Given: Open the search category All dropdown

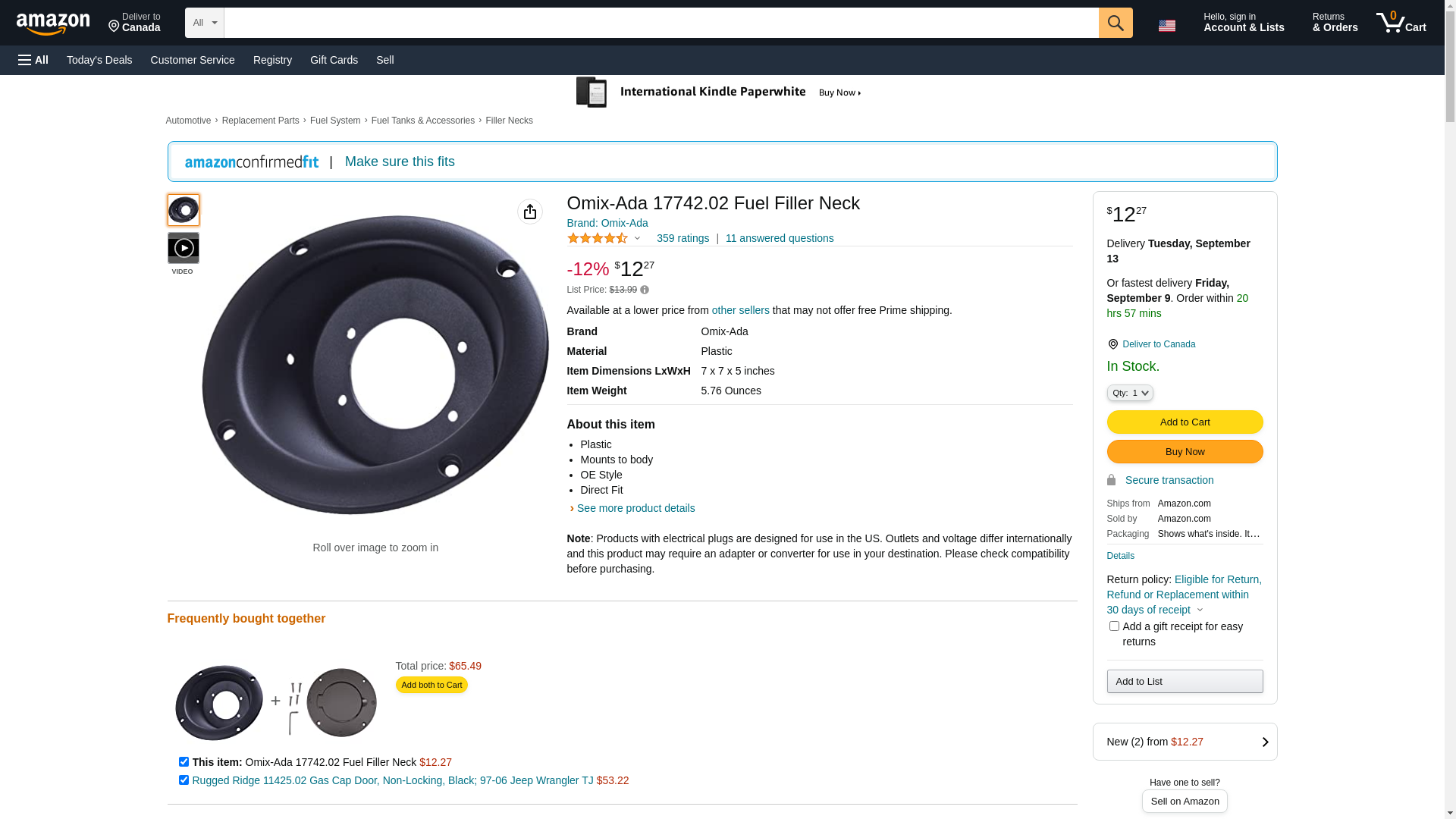Looking at the screenshot, I should pos(204,23).
